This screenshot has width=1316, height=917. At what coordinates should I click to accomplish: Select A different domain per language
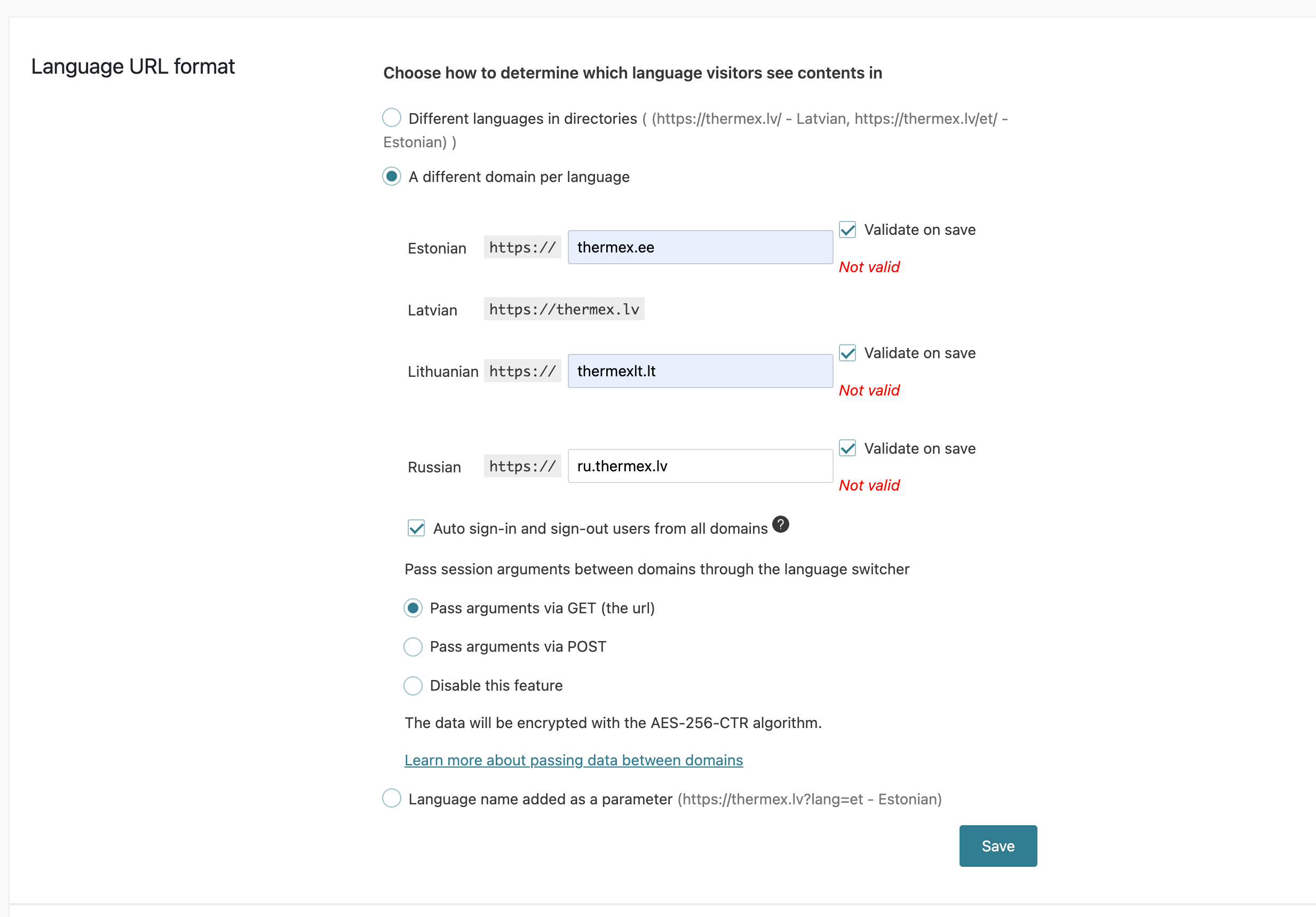392,176
